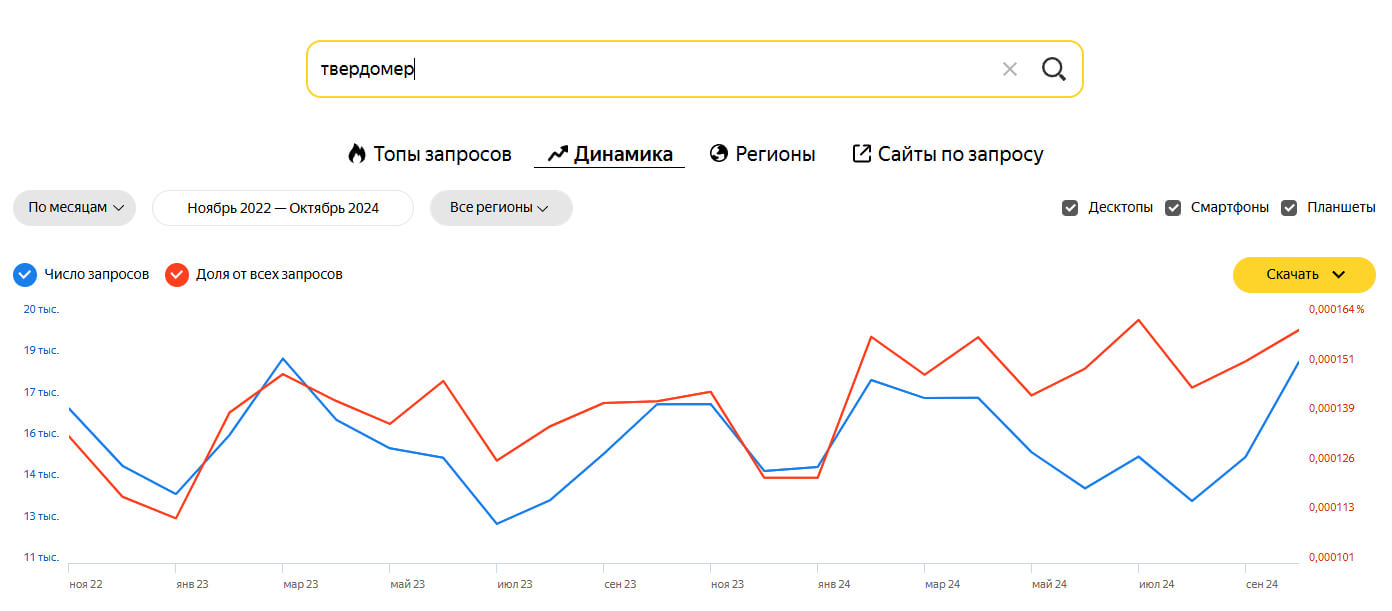Click the flame icon for top queries
The image size is (1392, 611).
click(357, 154)
